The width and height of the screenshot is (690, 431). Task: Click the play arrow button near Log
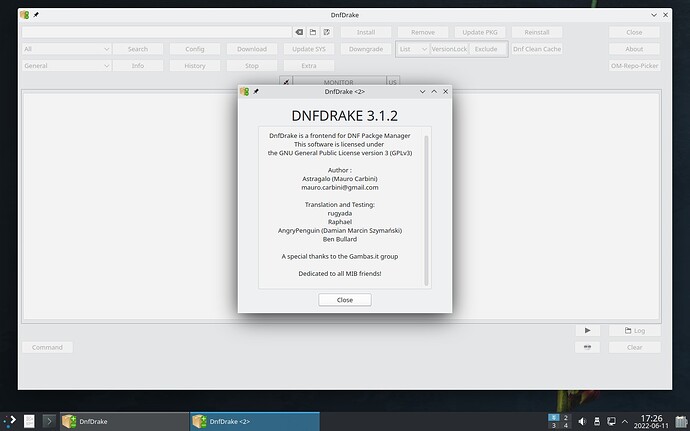[587, 330]
